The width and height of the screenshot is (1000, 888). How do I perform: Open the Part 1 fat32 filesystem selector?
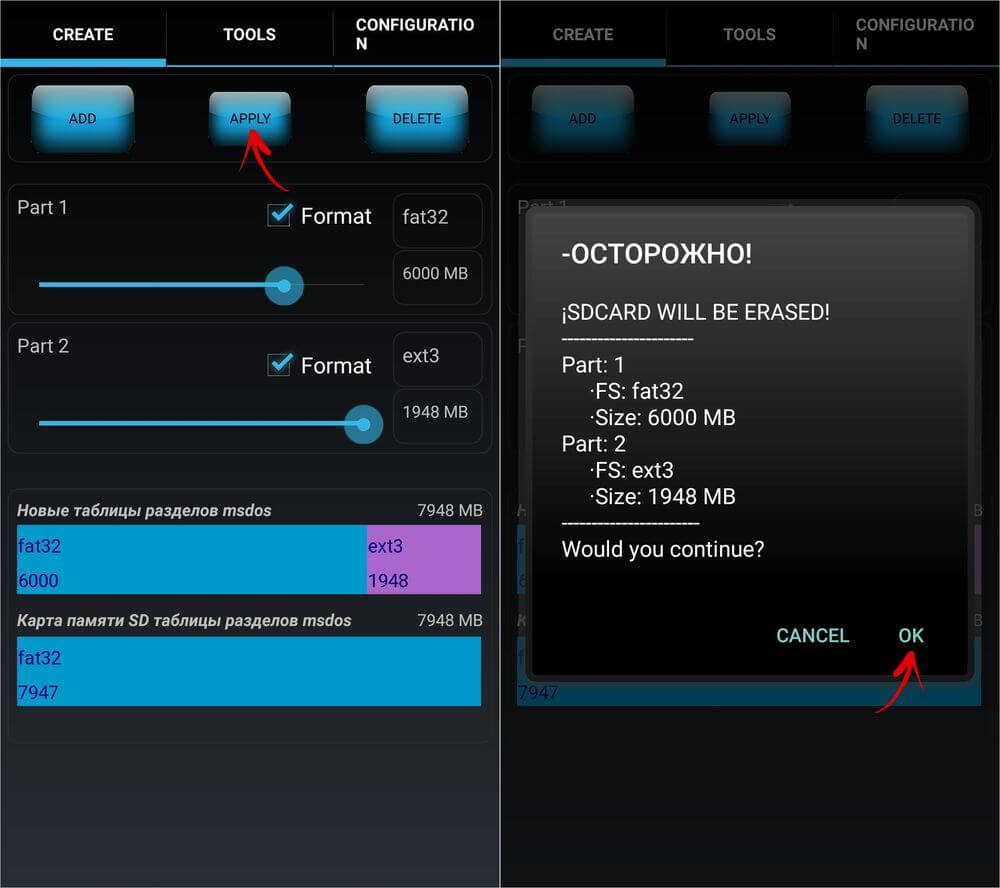click(x=438, y=220)
